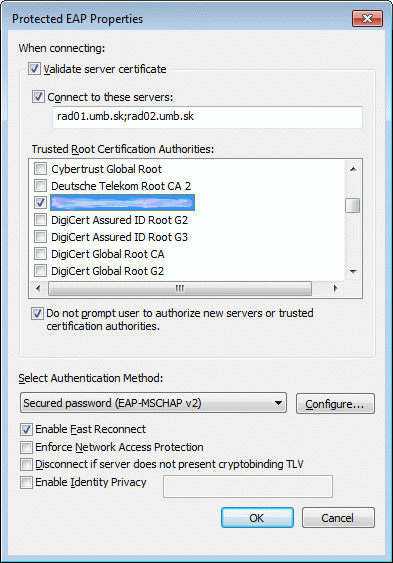Screen dimensions: 393x563
Task: Toggle Connect to these servers checkbox
Action: (38, 97)
